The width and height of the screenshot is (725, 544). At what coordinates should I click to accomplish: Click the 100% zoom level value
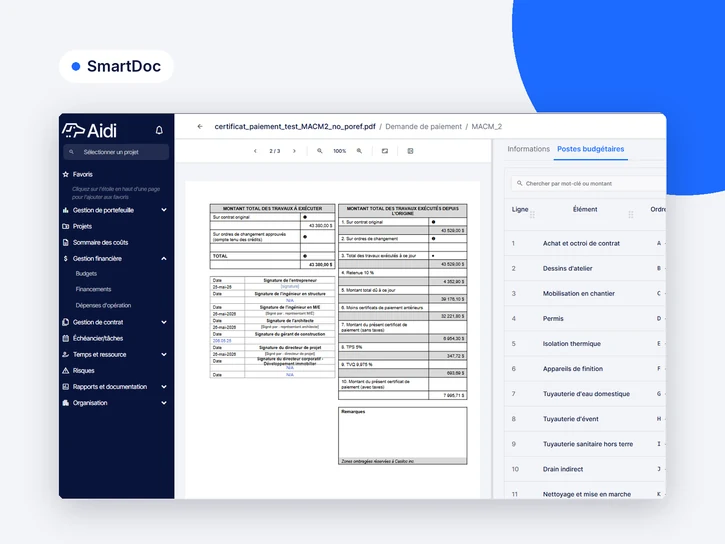pos(339,151)
